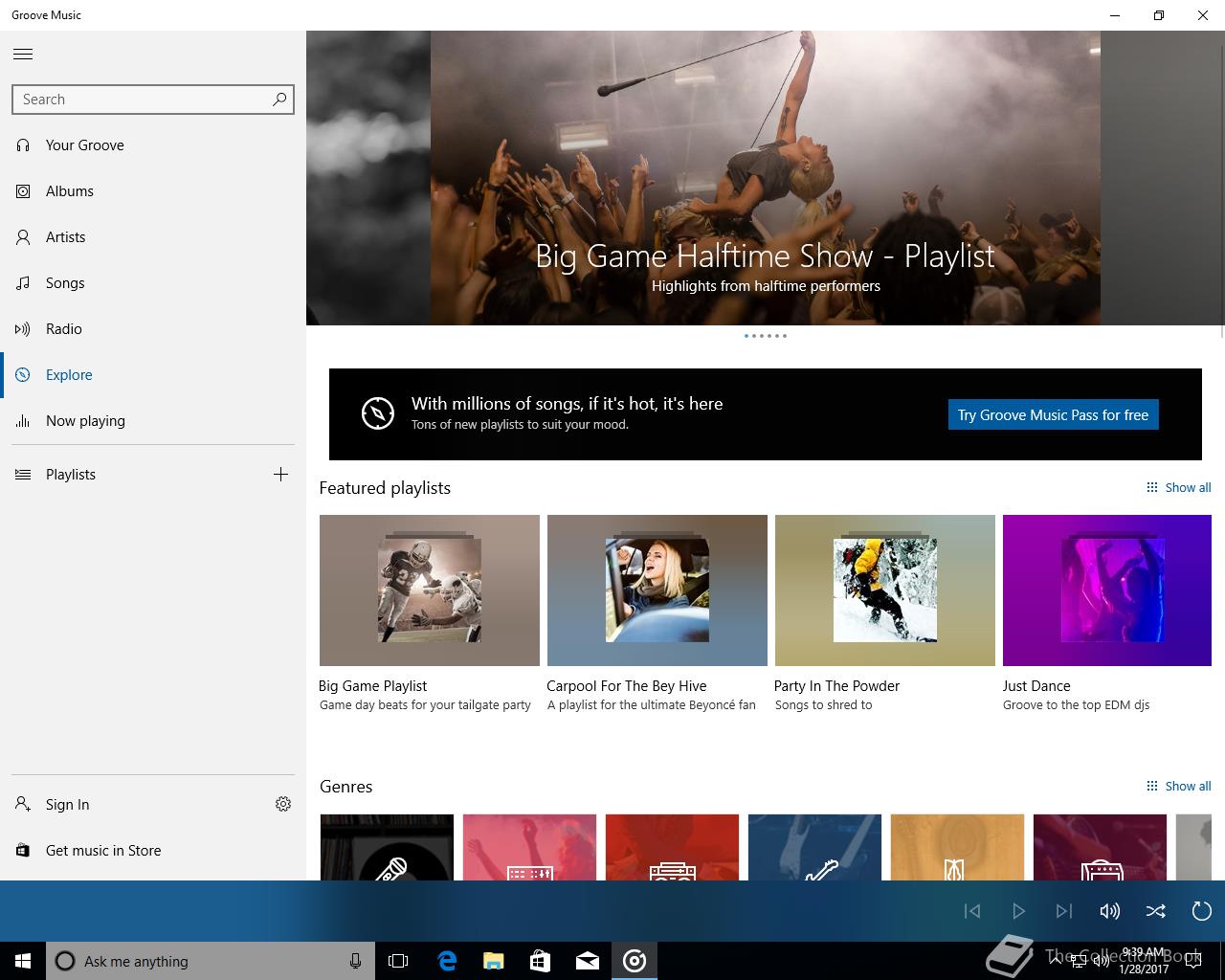Click the Songs music note icon
Screen dimensions: 1225x980
click(23, 283)
